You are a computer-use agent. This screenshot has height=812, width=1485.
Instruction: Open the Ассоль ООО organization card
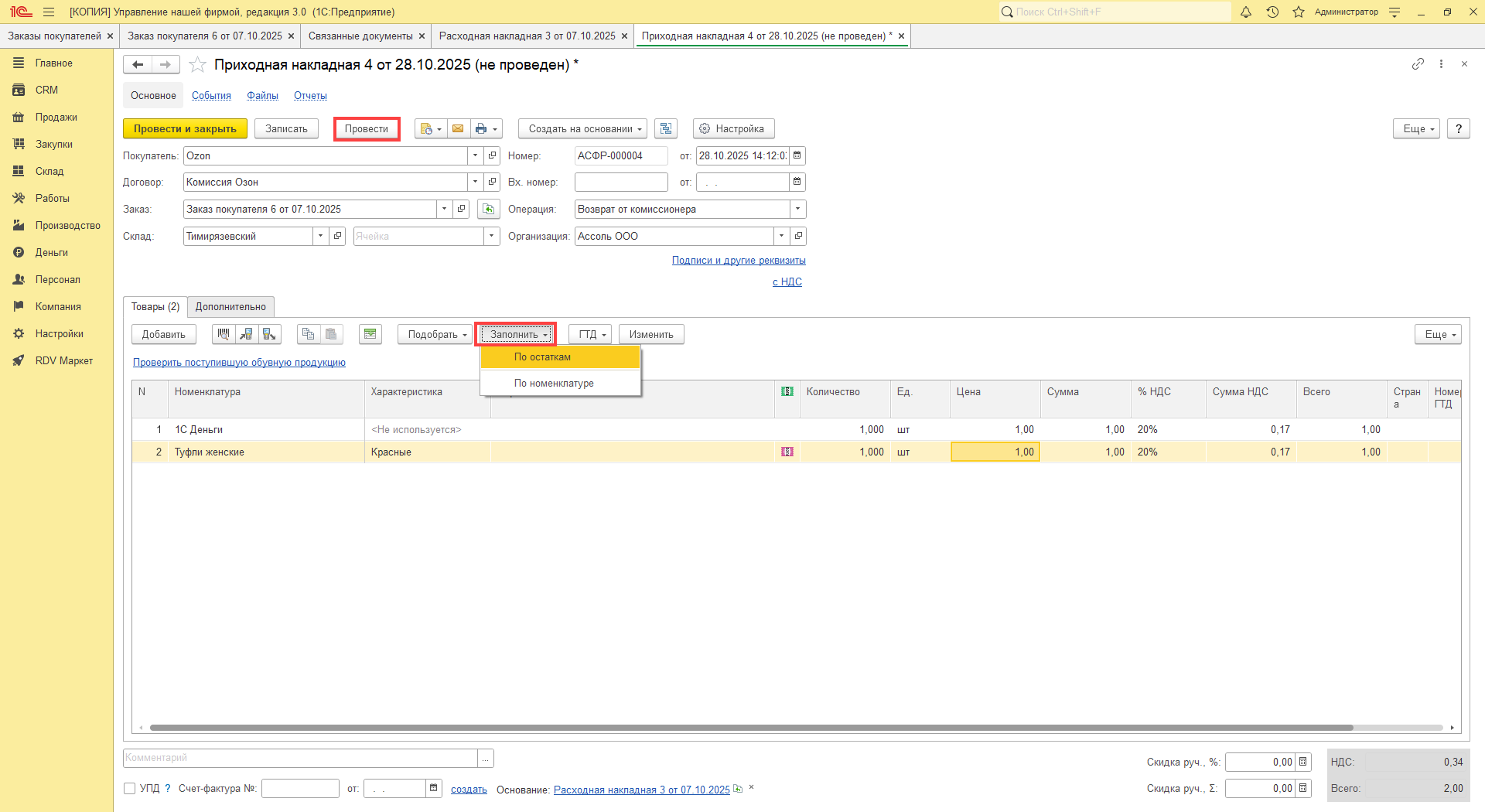(799, 236)
